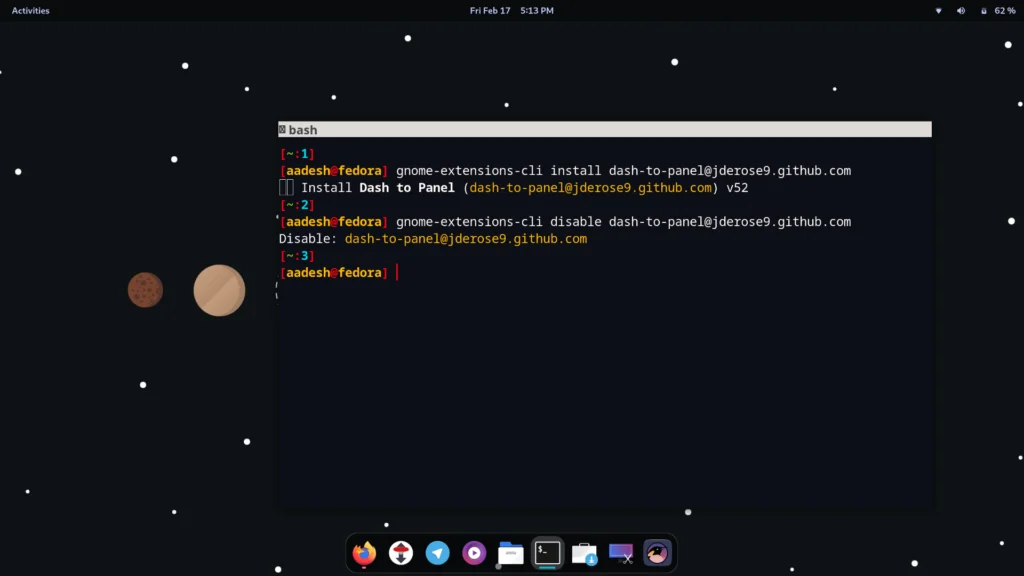
Task: Open Telegram from the dock
Action: click(437, 553)
